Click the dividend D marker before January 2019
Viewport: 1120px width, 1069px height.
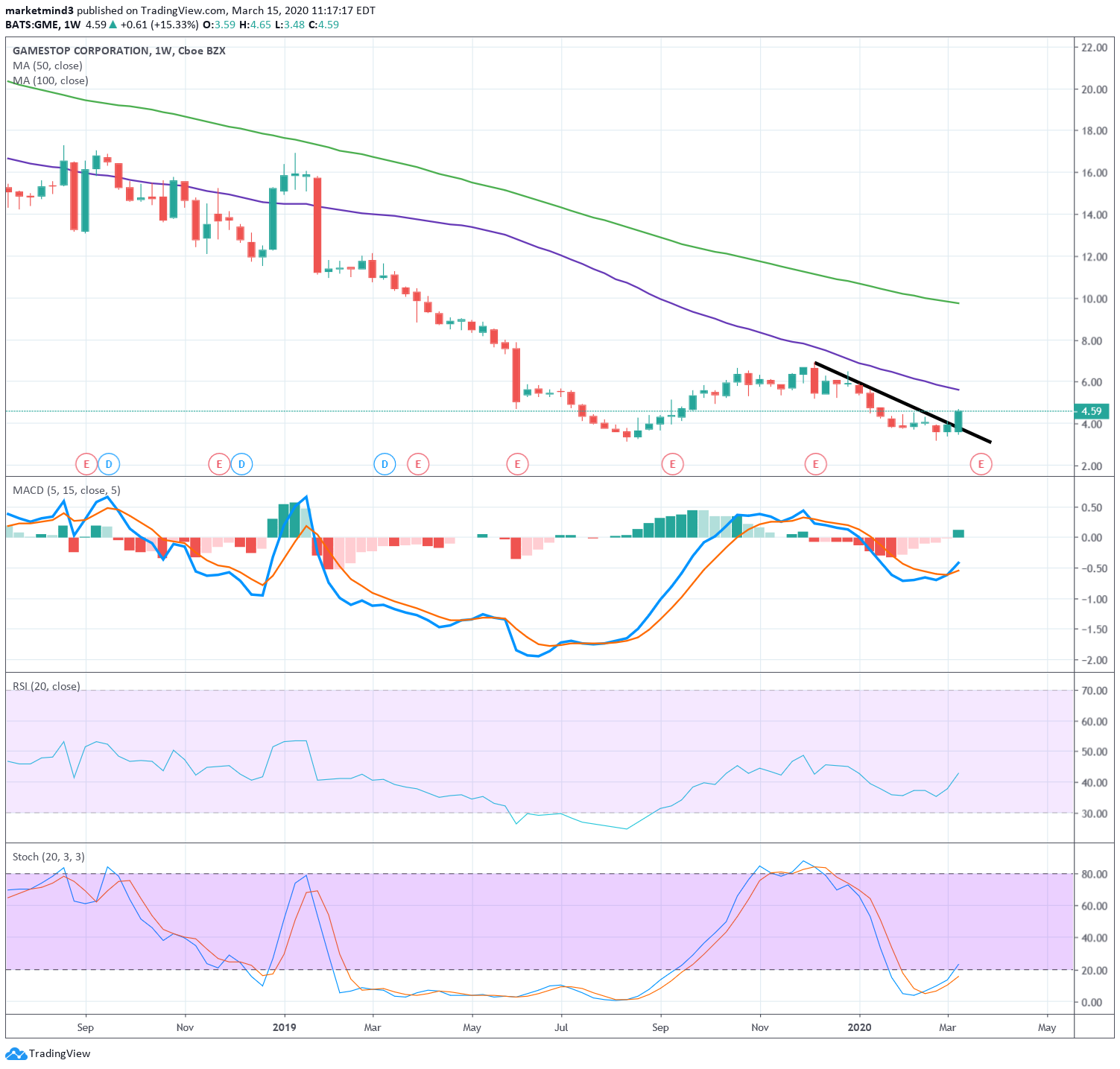tap(241, 464)
